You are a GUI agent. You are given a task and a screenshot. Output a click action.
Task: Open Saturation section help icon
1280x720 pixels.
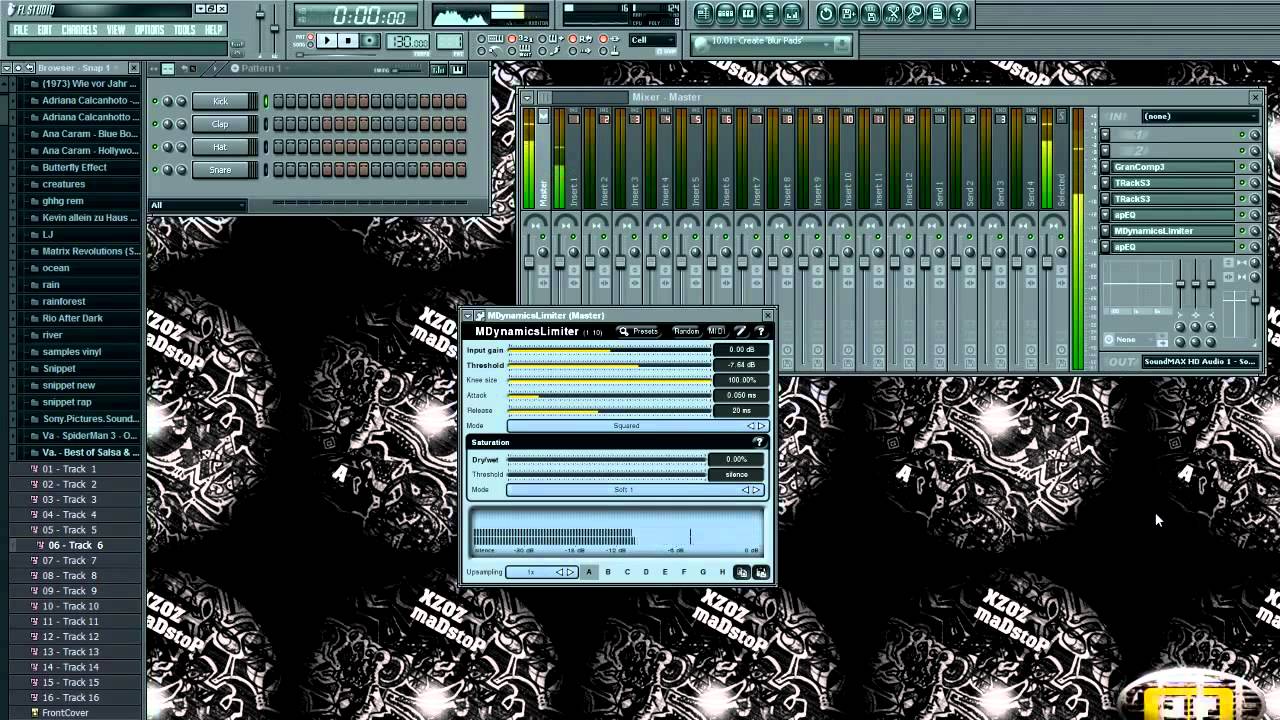coord(759,442)
